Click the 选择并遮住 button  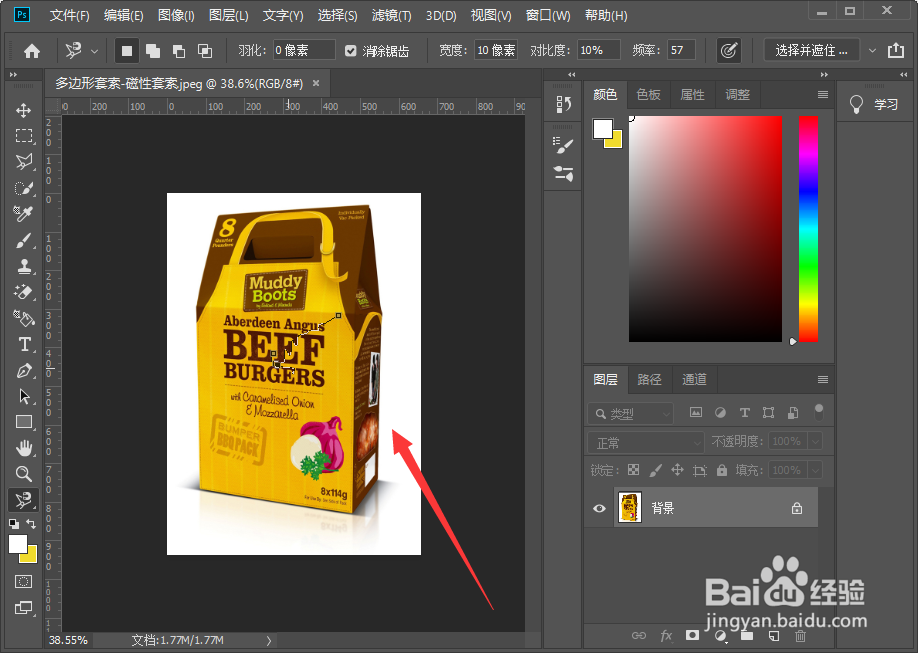pyautogui.click(x=811, y=51)
